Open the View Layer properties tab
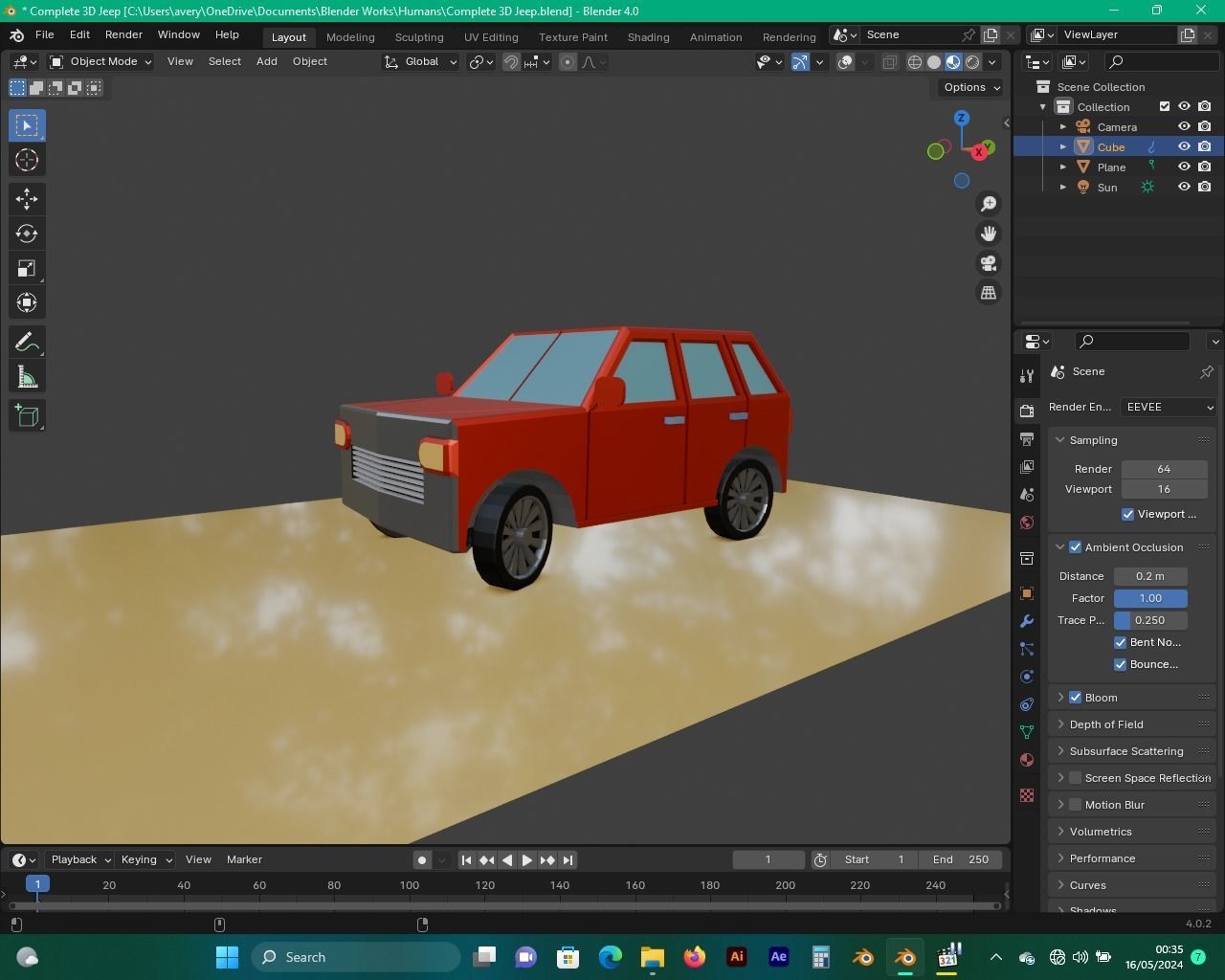1225x980 pixels. click(x=1027, y=466)
